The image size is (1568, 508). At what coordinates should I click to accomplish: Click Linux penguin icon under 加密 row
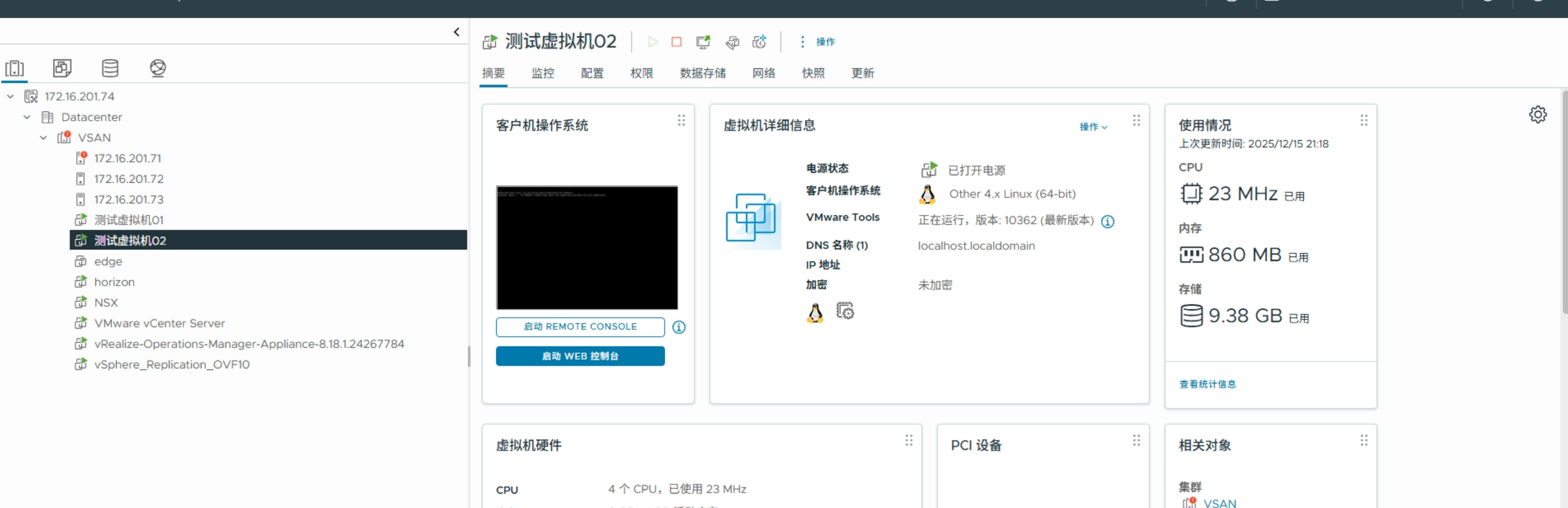click(815, 313)
